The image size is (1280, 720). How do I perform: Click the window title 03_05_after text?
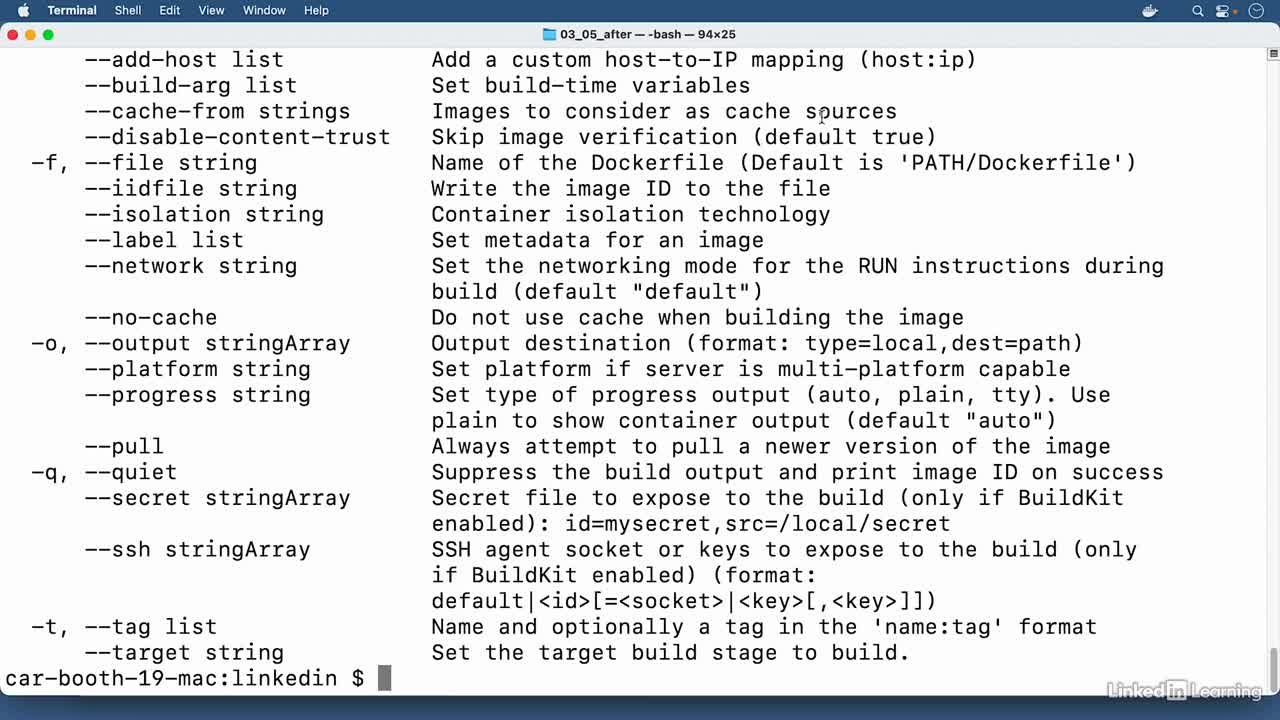(595, 34)
